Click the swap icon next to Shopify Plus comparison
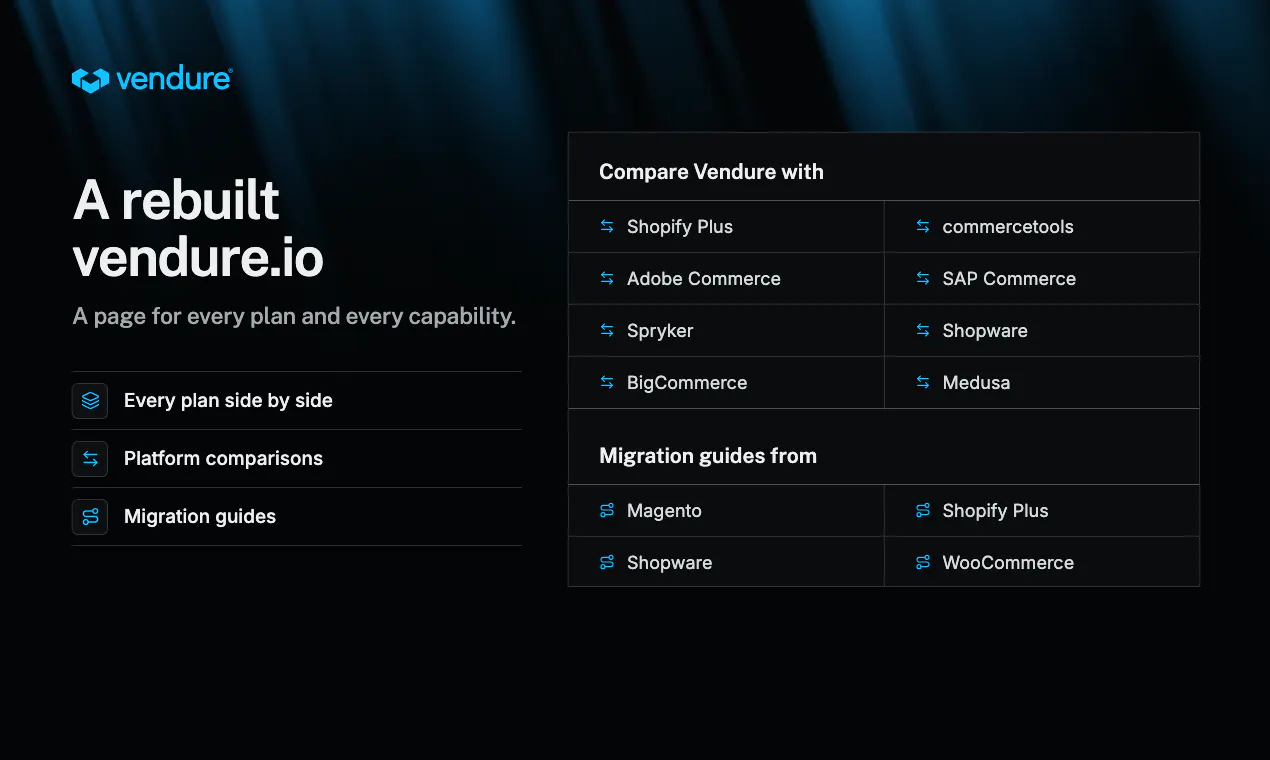 pos(607,226)
